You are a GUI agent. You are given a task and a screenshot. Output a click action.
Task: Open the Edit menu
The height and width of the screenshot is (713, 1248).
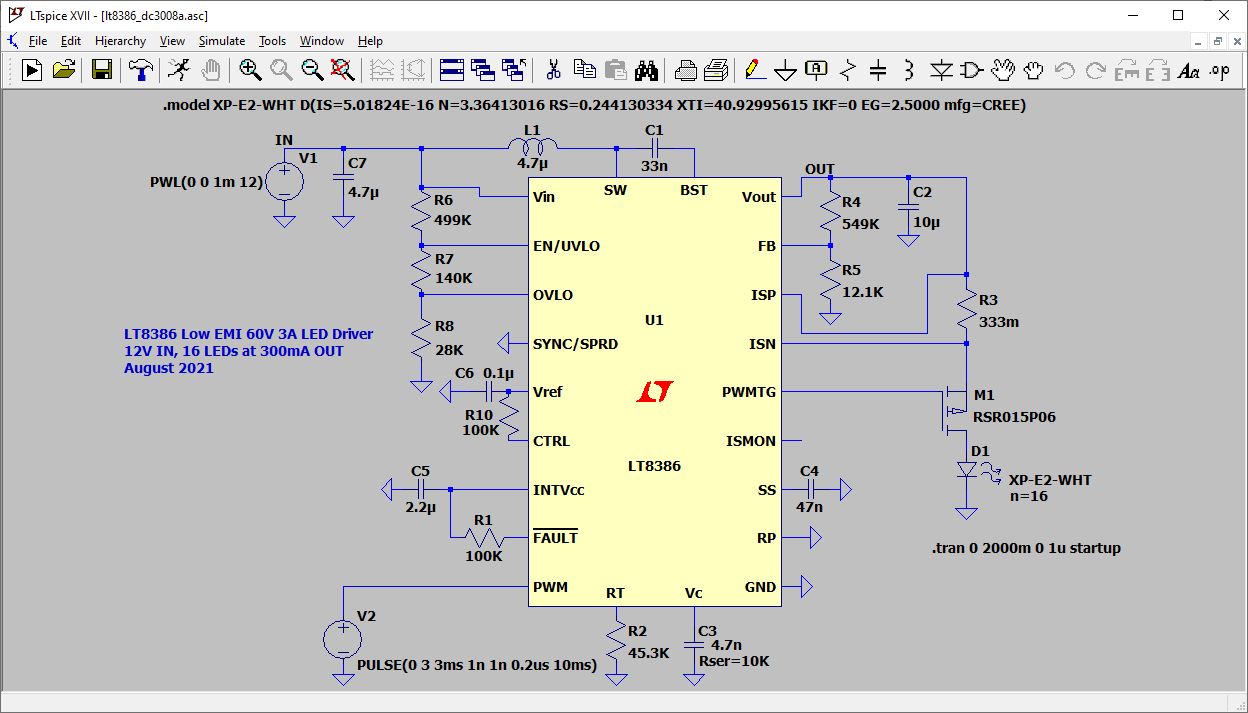click(71, 41)
